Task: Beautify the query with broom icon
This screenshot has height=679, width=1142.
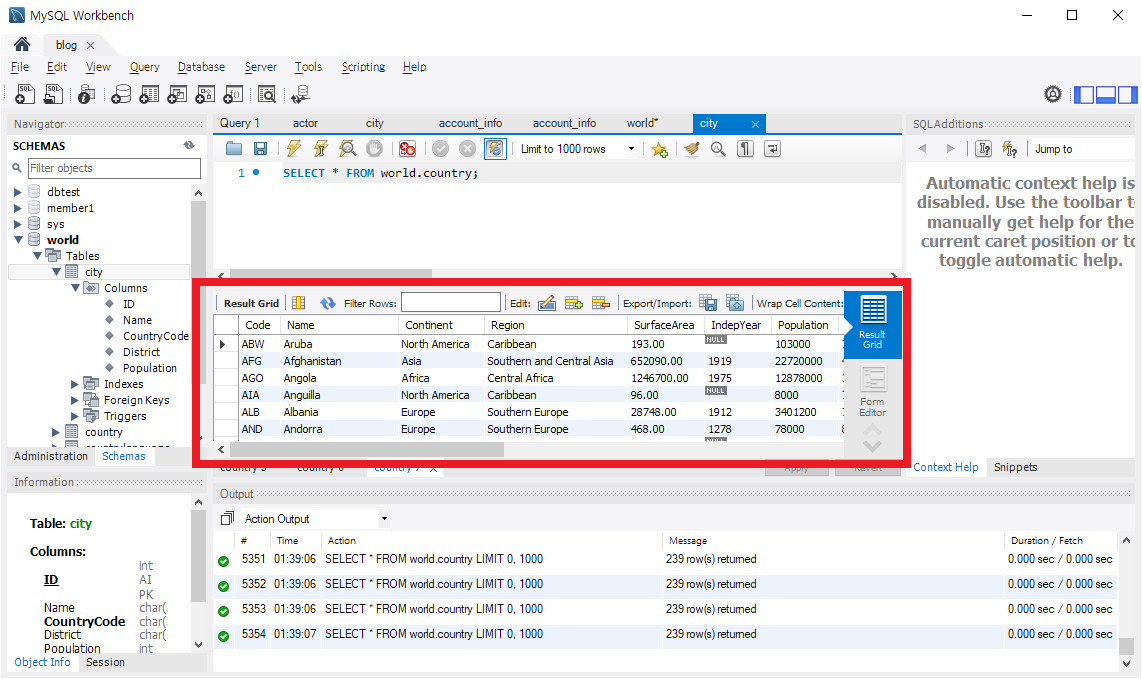Action: 691,149
